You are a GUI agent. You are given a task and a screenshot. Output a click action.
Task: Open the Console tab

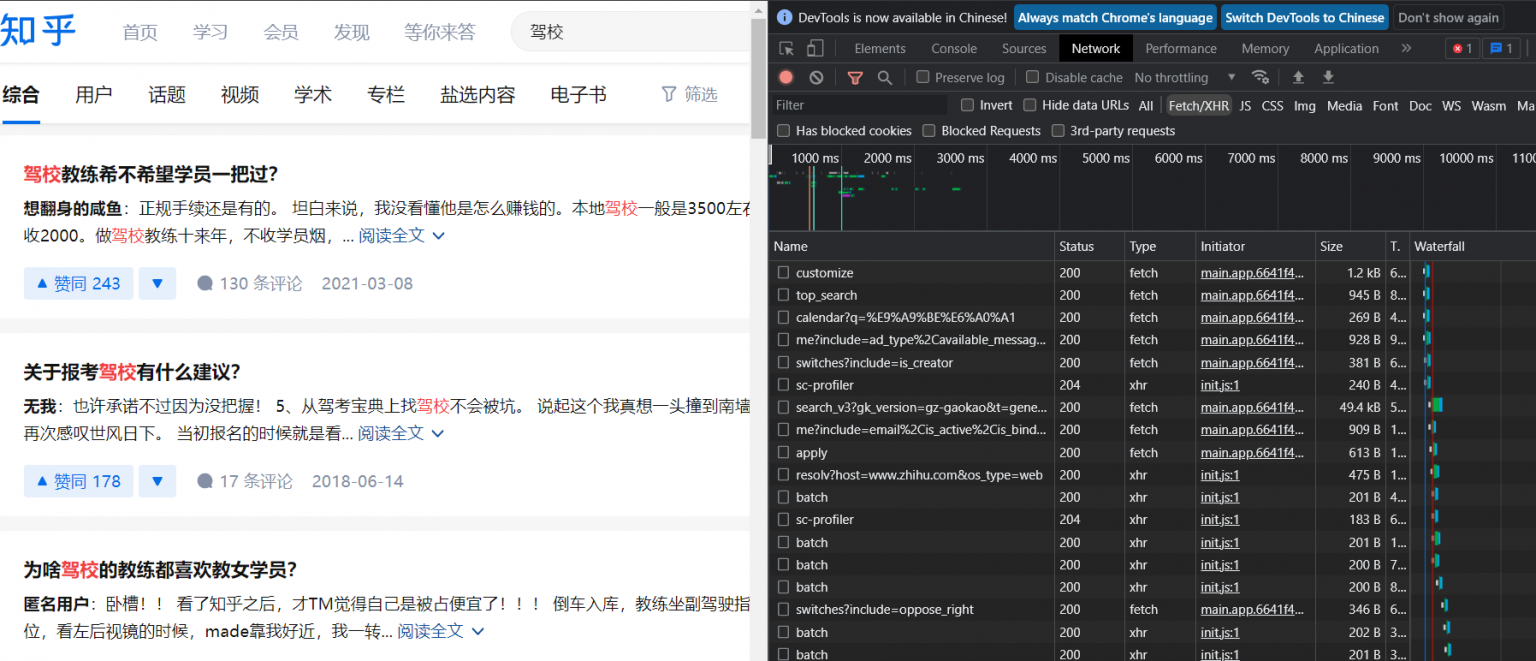coord(954,48)
